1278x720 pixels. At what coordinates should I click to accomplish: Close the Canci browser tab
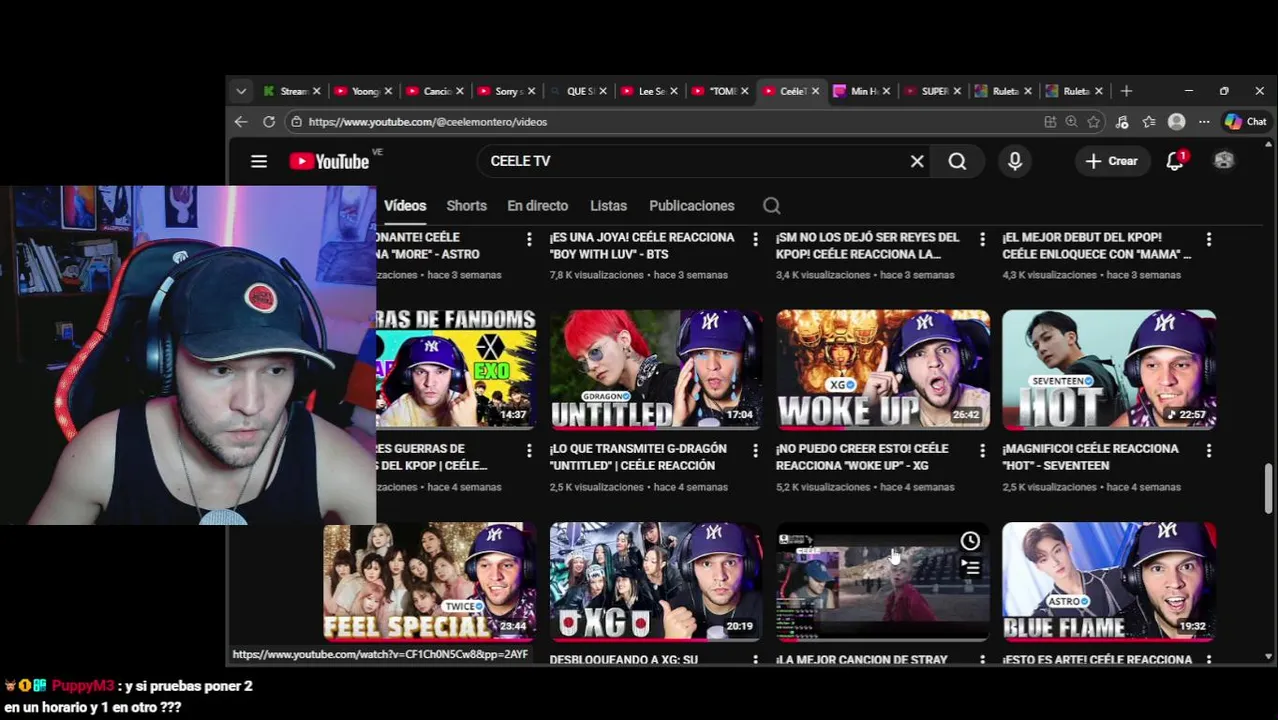pos(460,91)
